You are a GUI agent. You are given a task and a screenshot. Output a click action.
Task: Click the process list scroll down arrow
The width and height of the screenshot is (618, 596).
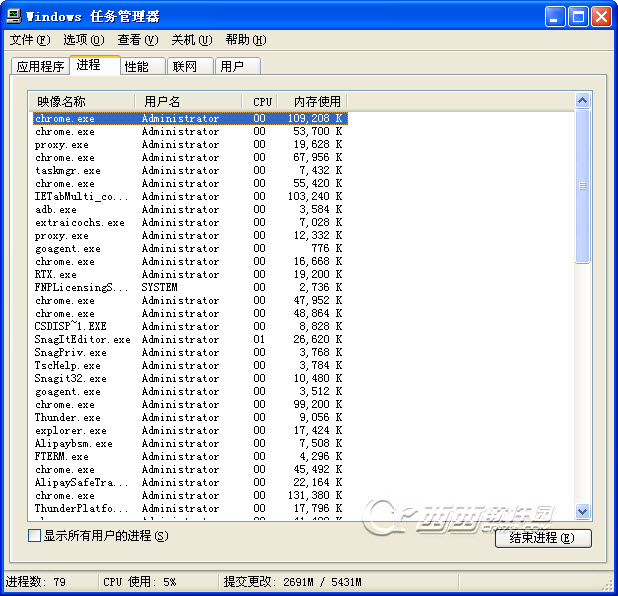pyautogui.click(x=583, y=512)
